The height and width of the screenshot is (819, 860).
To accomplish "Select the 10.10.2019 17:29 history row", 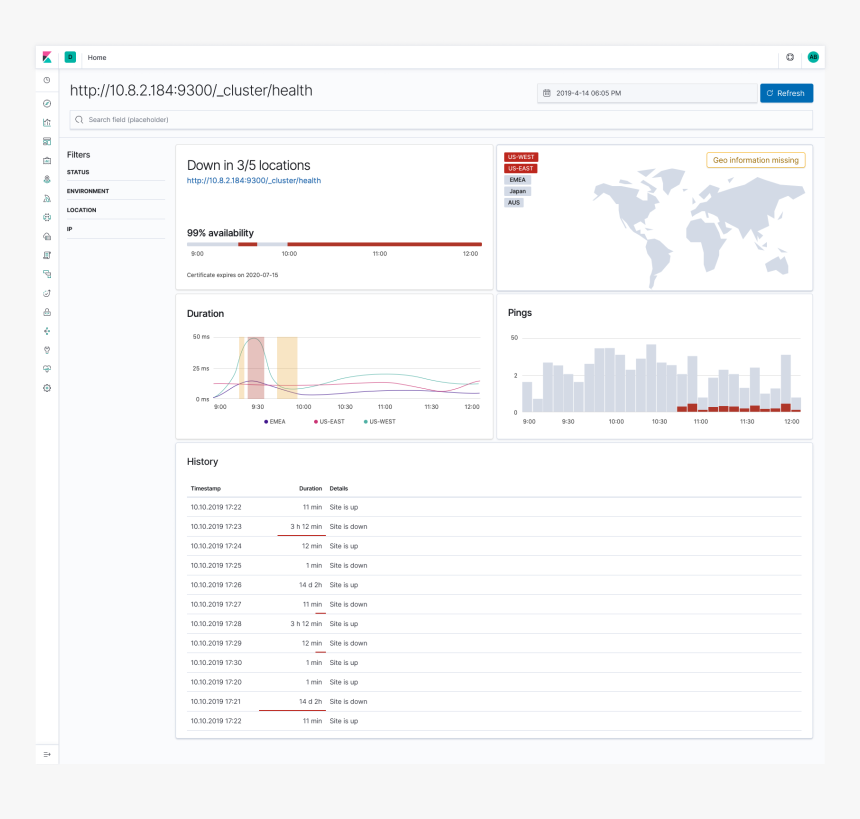I will click(494, 643).
